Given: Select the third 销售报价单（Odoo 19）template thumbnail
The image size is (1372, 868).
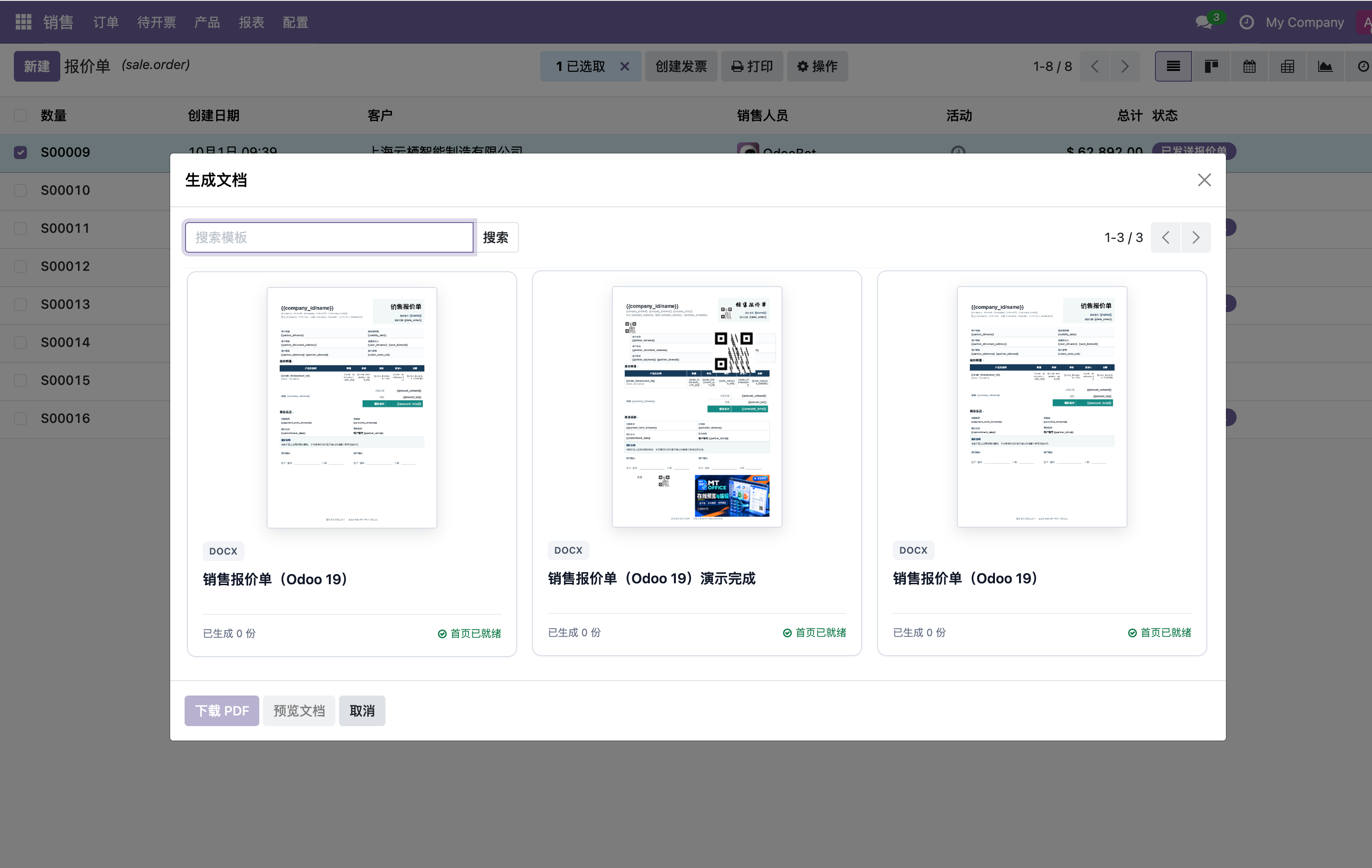Looking at the screenshot, I should click(x=1042, y=407).
